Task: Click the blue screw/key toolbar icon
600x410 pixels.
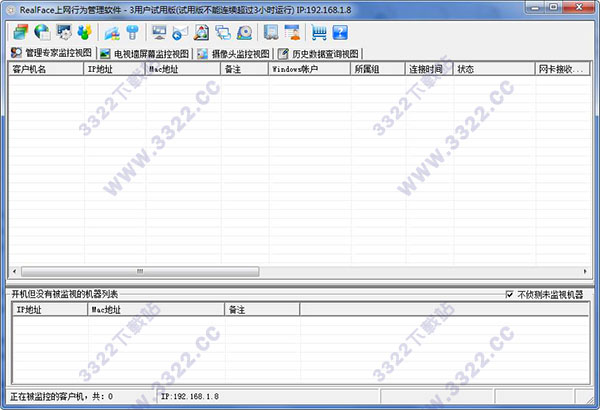Action: [132, 32]
